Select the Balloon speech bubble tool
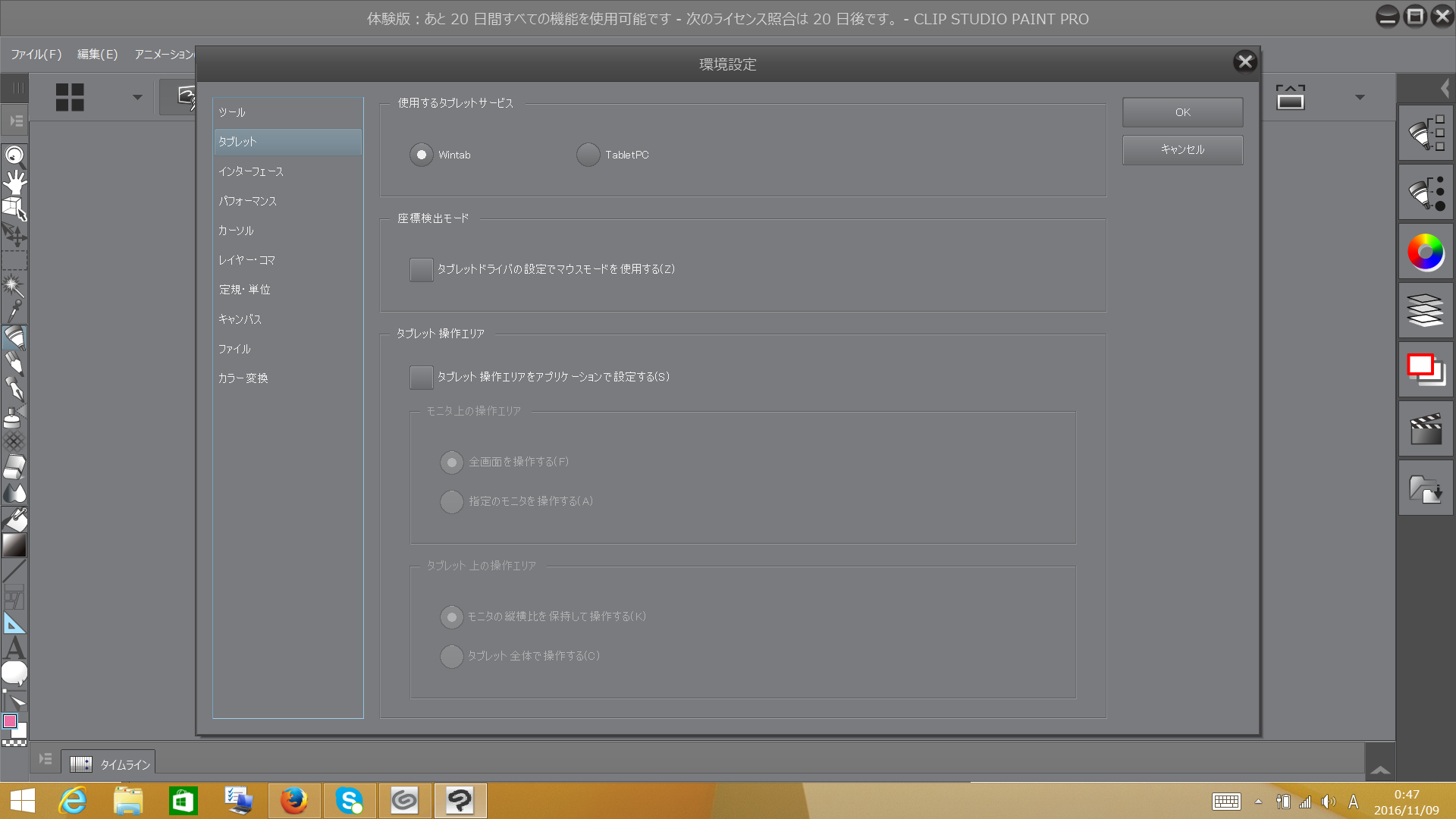Screen dimensions: 1456x819 [14, 673]
